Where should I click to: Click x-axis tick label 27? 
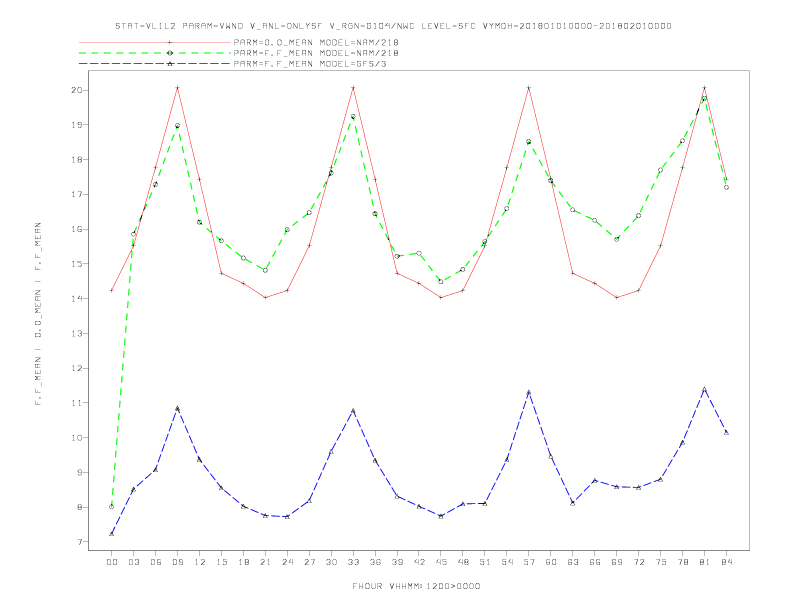pos(309,562)
